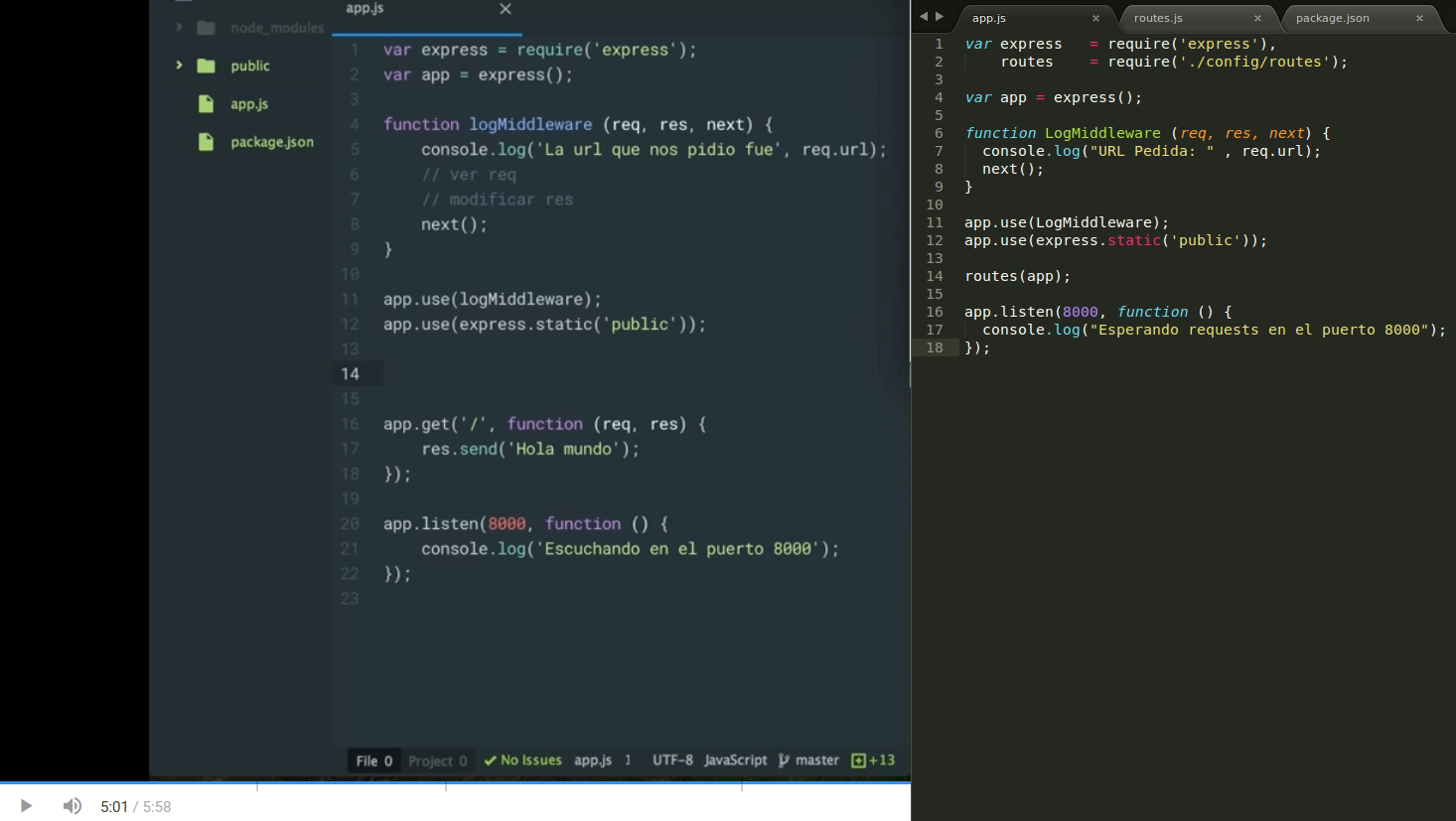This screenshot has height=821, width=1456.
Task: Open the Project 0 linter status
Action: point(438,760)
